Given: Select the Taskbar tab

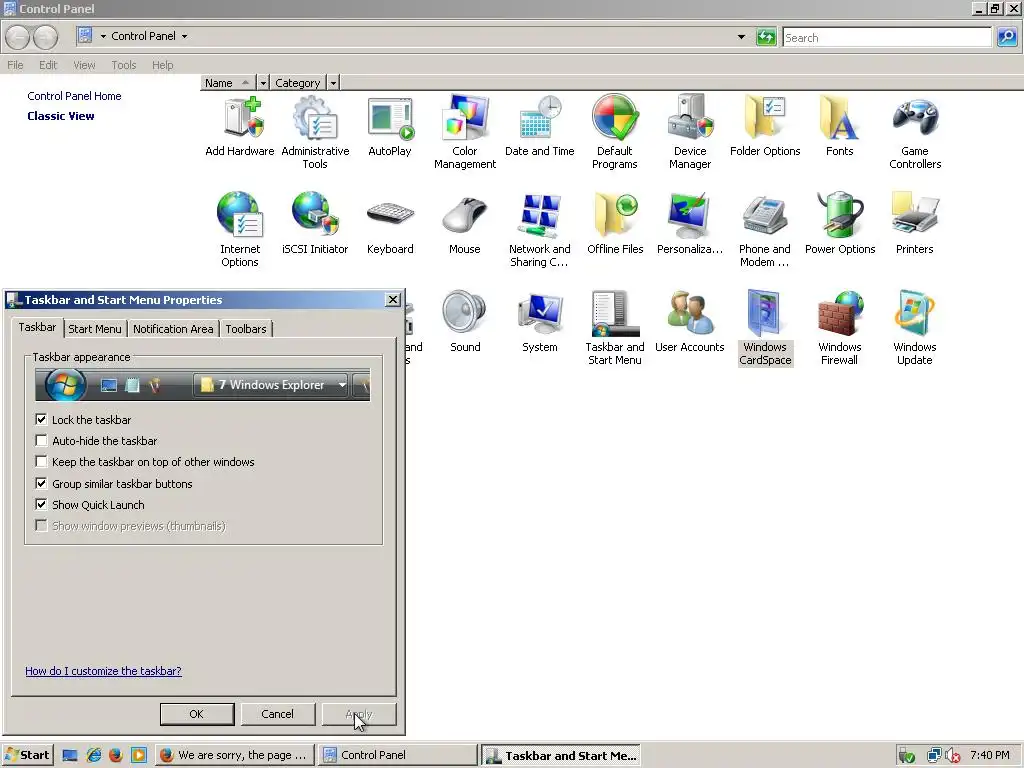Looking at the screenshot, I should coord(37,327).
